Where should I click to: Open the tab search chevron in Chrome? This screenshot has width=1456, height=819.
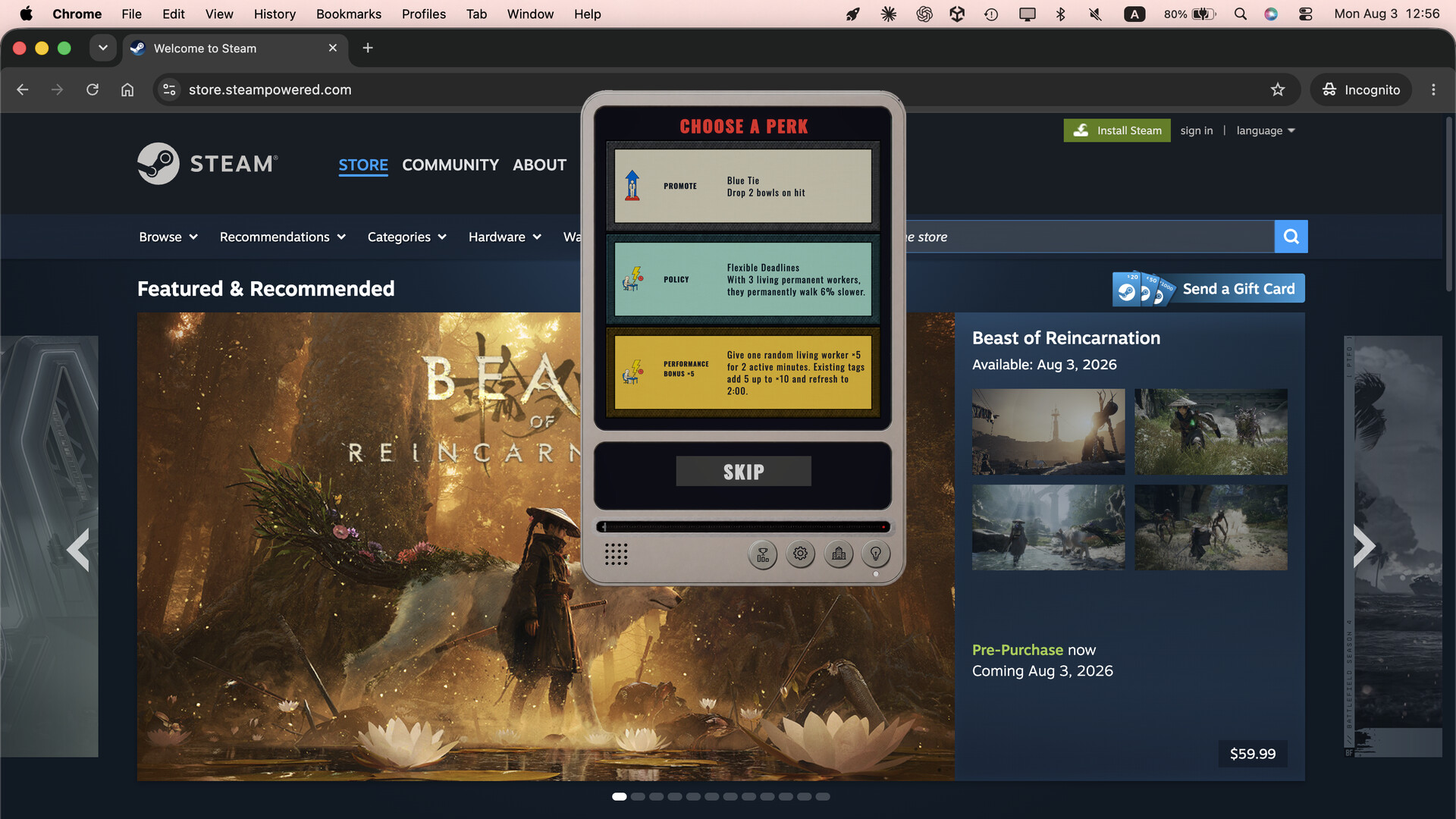(x=102, y=48)
